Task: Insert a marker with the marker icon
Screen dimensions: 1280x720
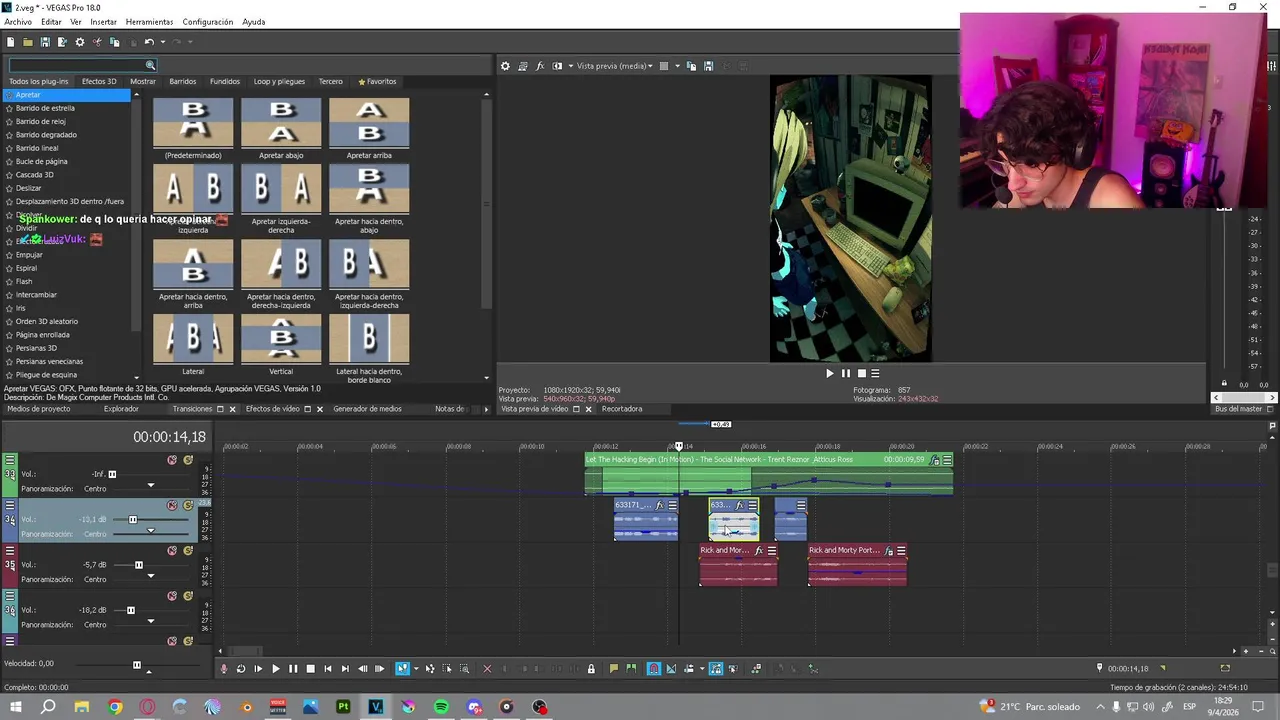Action: click(613, 669)
